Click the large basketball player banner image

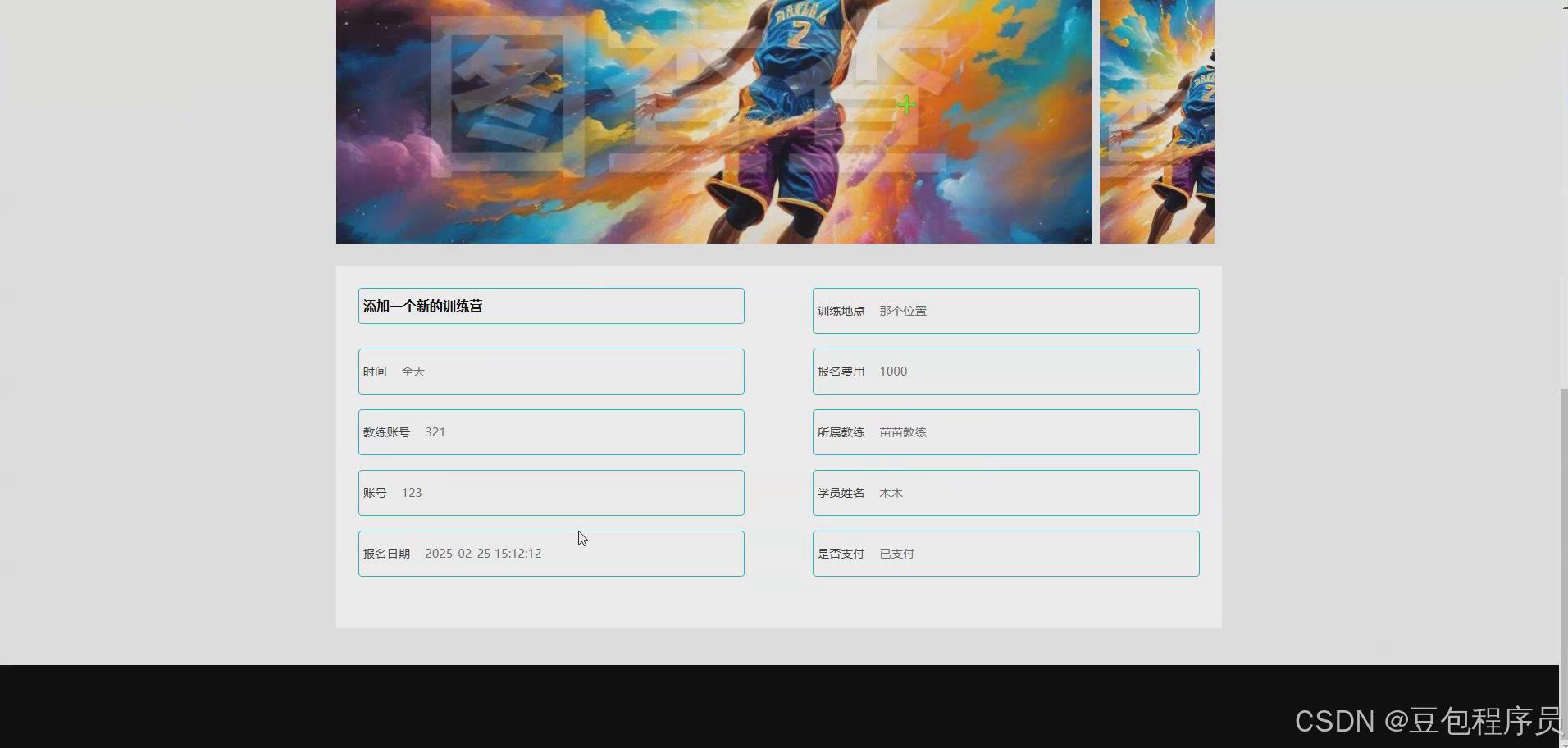[713, 121]
